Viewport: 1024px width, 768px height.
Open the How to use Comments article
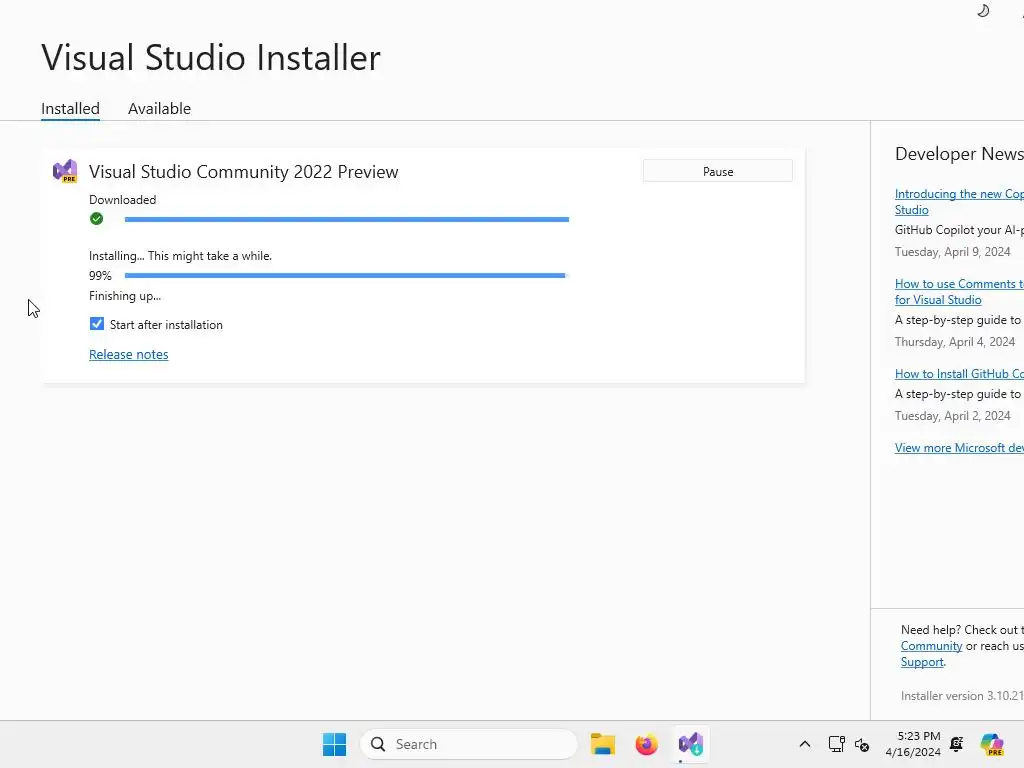pos(959,292)
